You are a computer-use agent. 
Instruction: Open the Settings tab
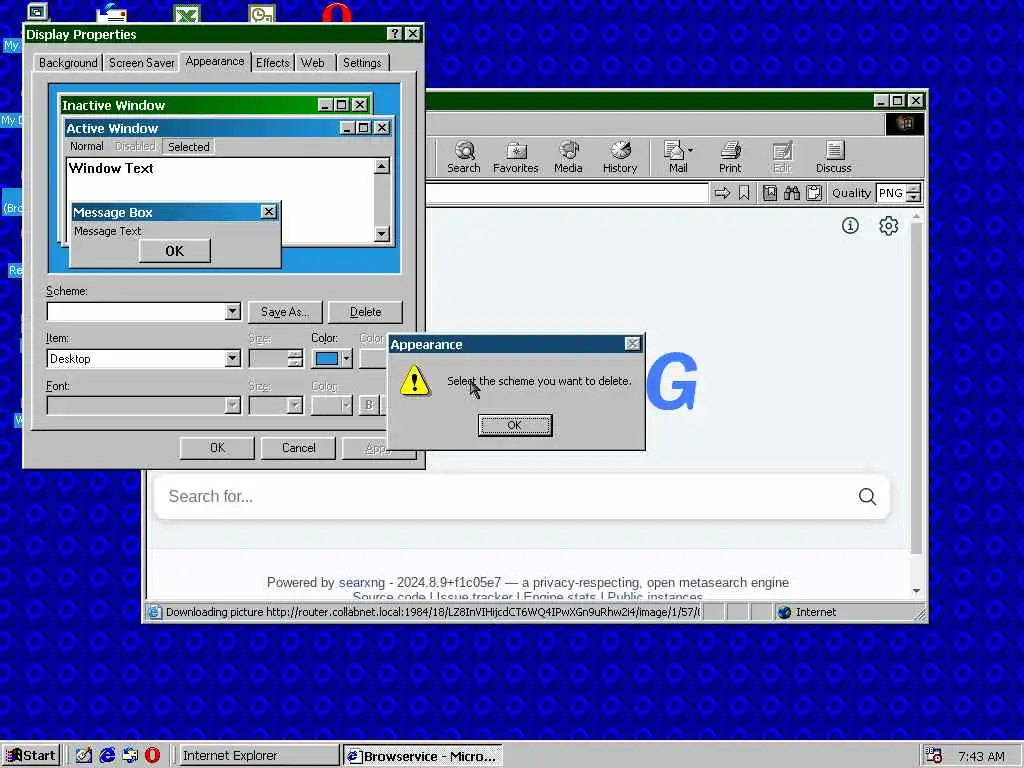[362, 63]
